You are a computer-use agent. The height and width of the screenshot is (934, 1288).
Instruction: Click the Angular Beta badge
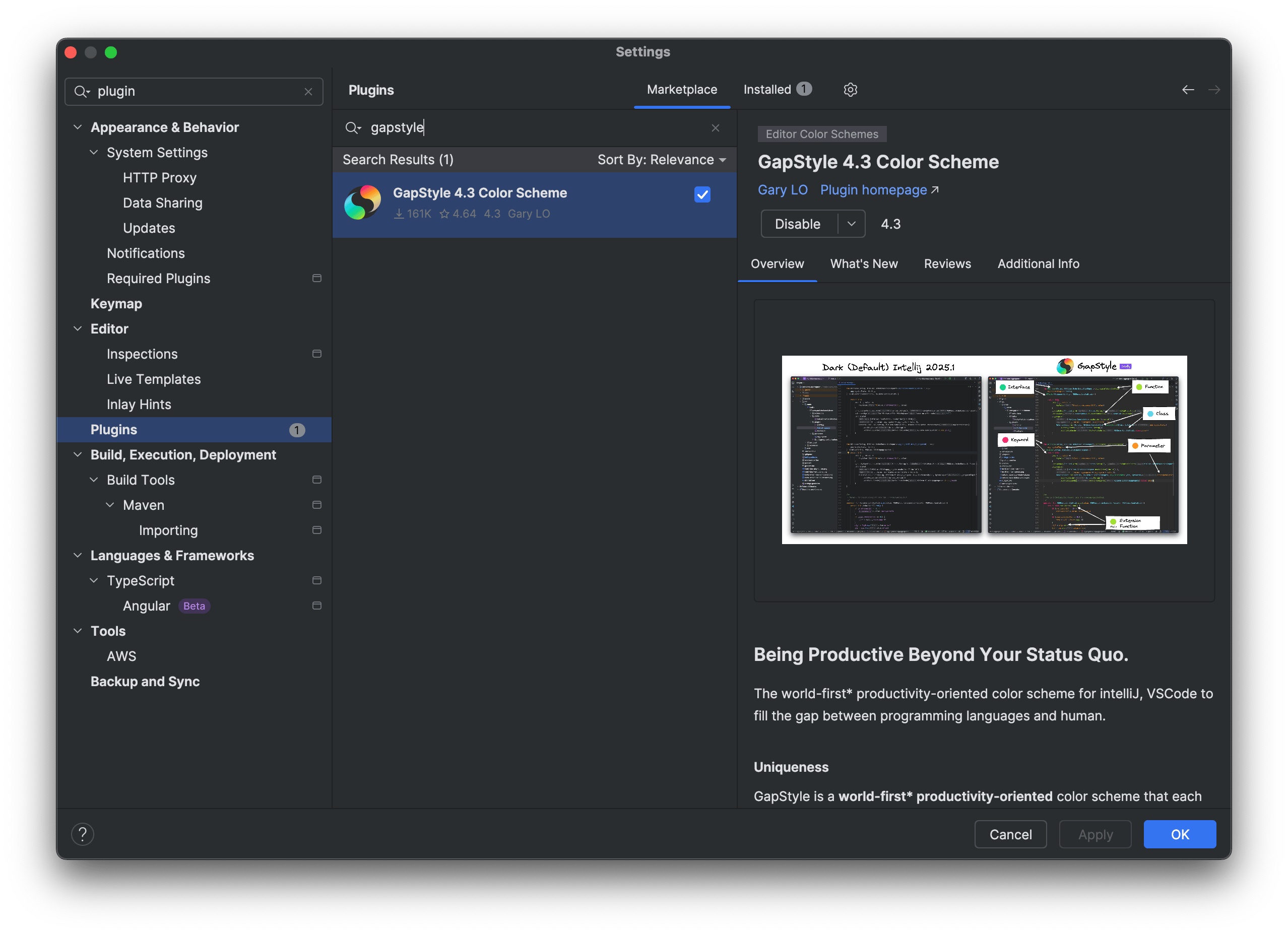pos(194,606)
